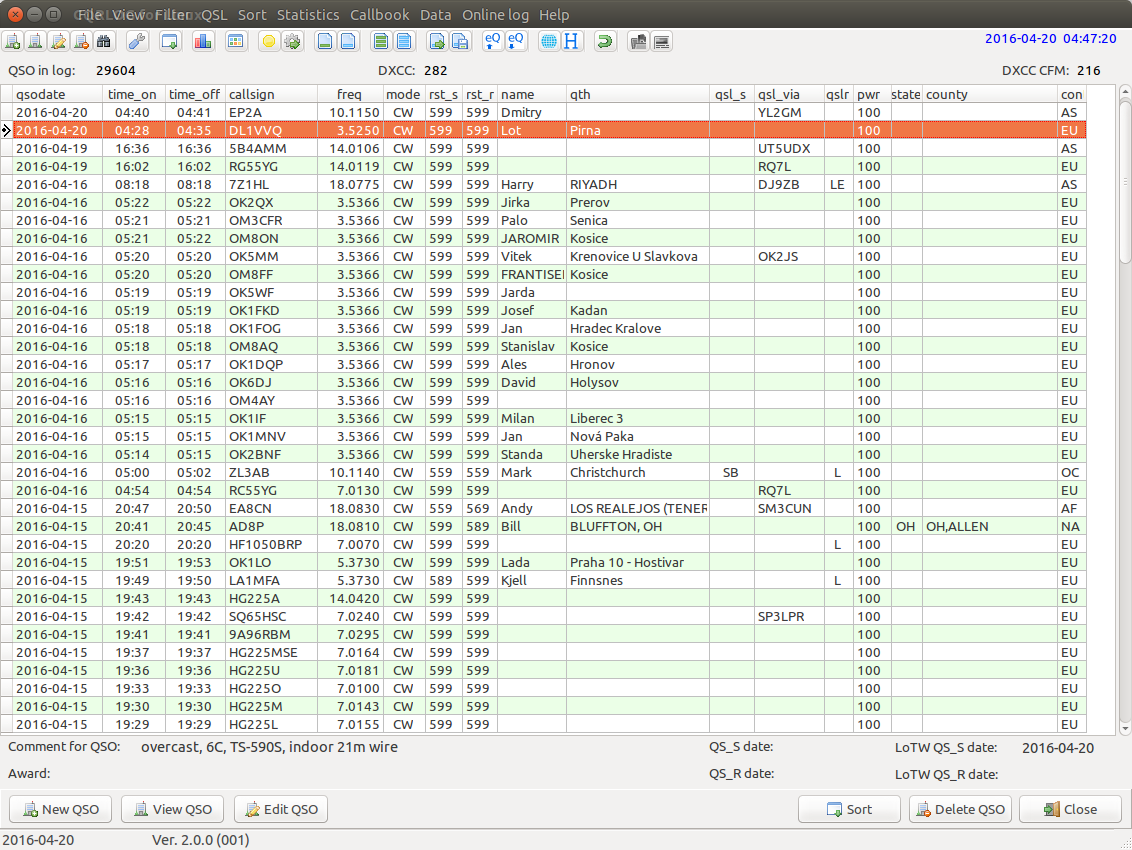This screenshot has height=850, width=1132.
Task: Click the down arrow of the log scrollbar
Action: pos(1126,729)
